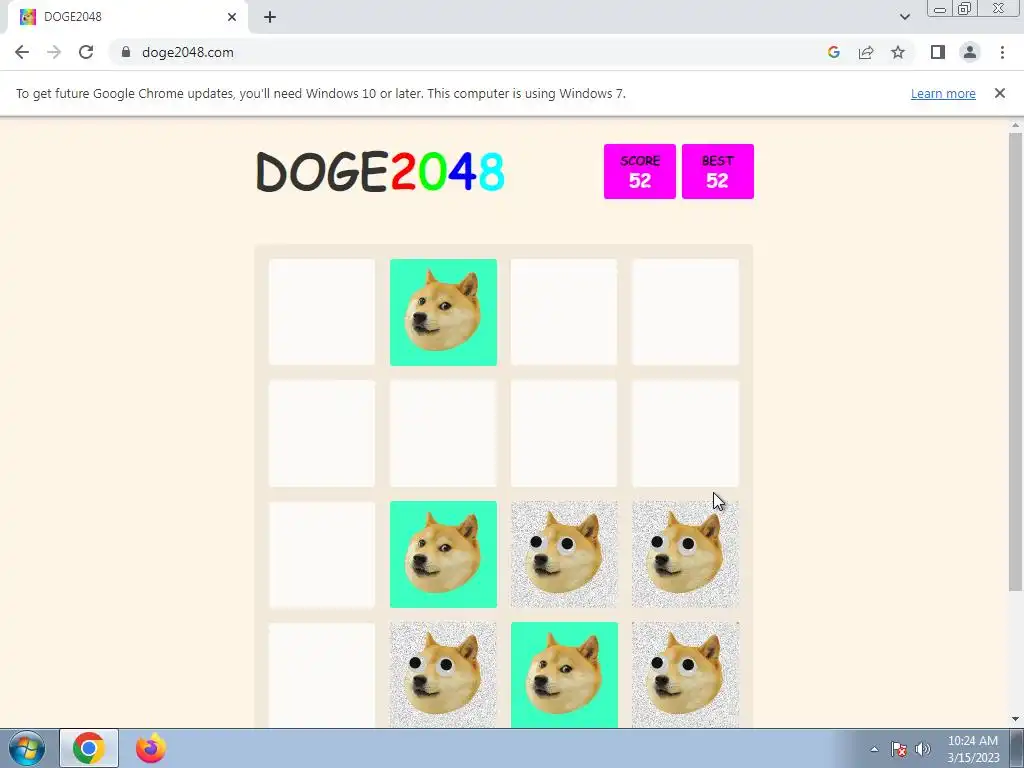This screenshot has width=1024, height=768.
Task: Show hidden system tray icons
Action: click(x=874, y=749)
